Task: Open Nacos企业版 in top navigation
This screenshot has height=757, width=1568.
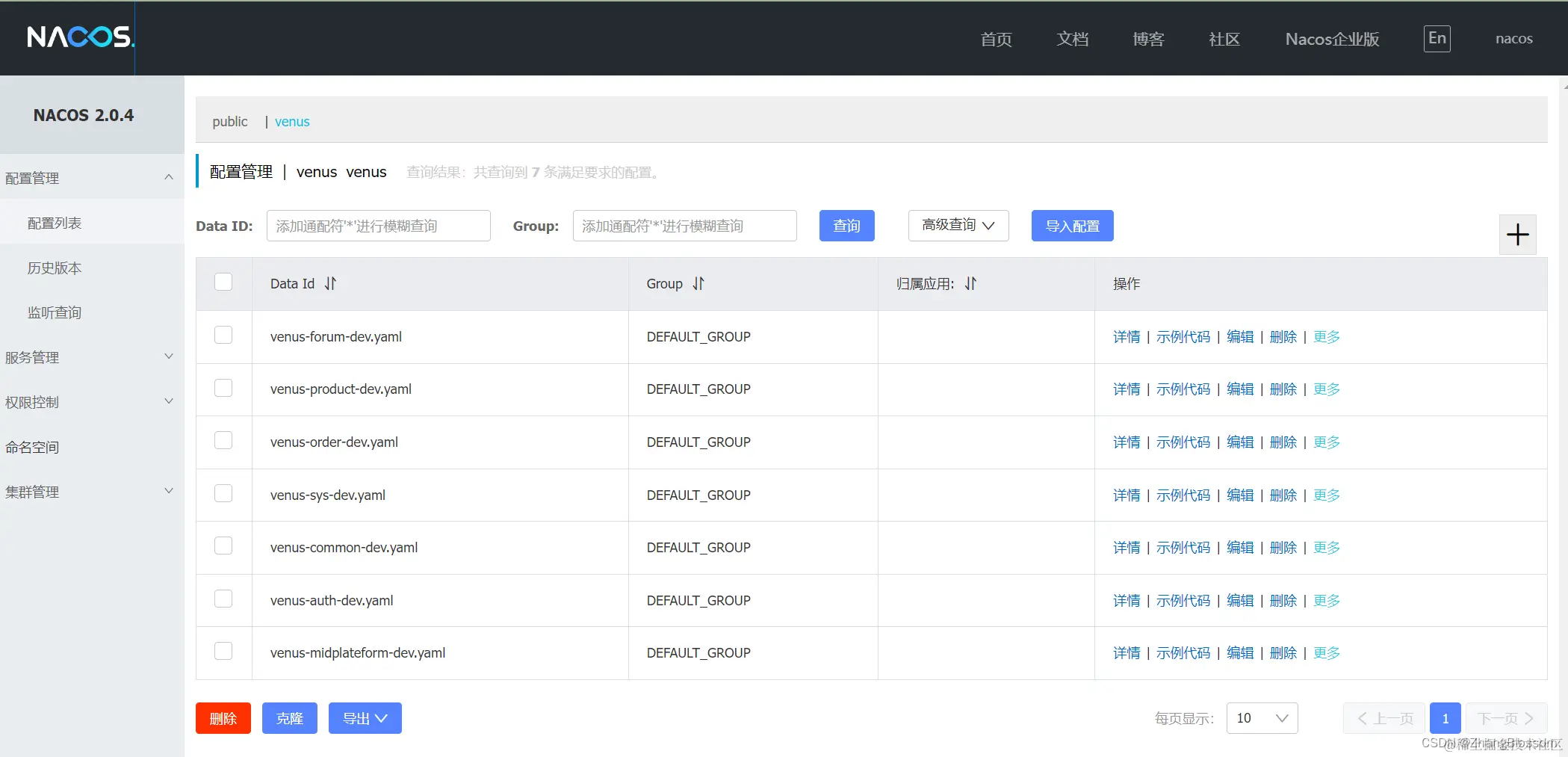Action: tap(1332, 39)
